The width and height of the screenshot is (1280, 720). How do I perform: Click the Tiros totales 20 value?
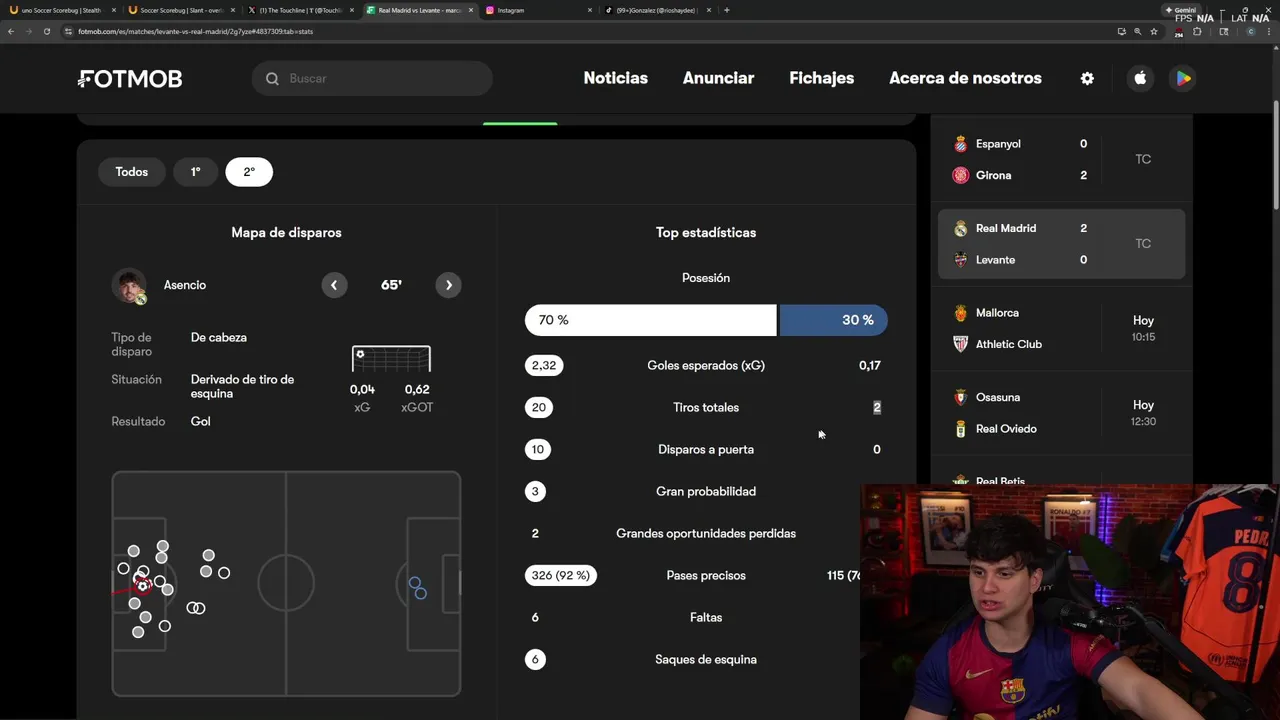539,408
